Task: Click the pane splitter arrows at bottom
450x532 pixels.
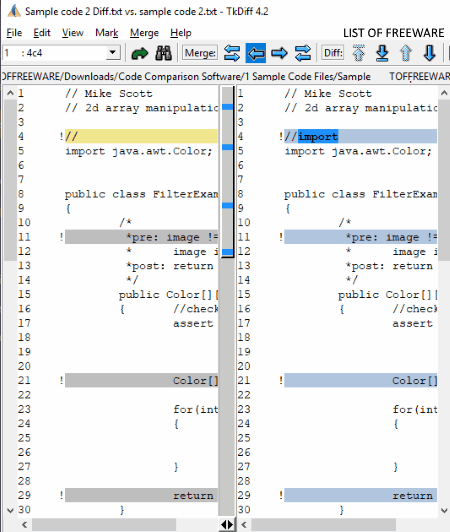Action: 227,525
